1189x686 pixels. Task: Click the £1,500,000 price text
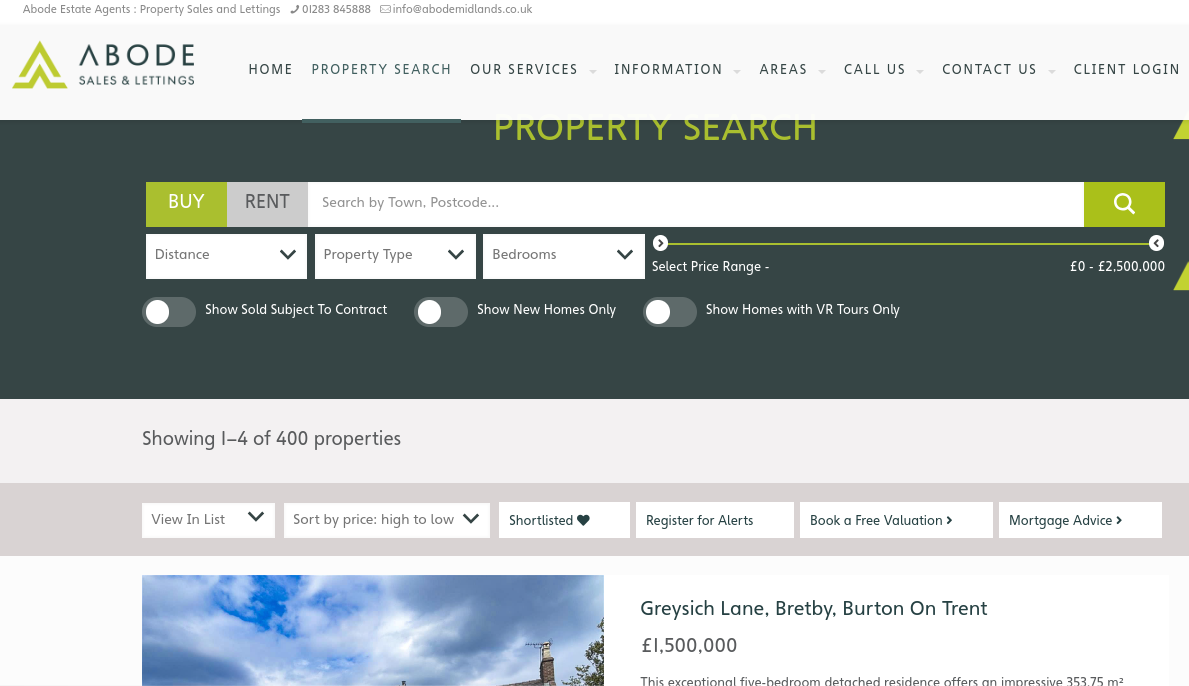(689, 646)
